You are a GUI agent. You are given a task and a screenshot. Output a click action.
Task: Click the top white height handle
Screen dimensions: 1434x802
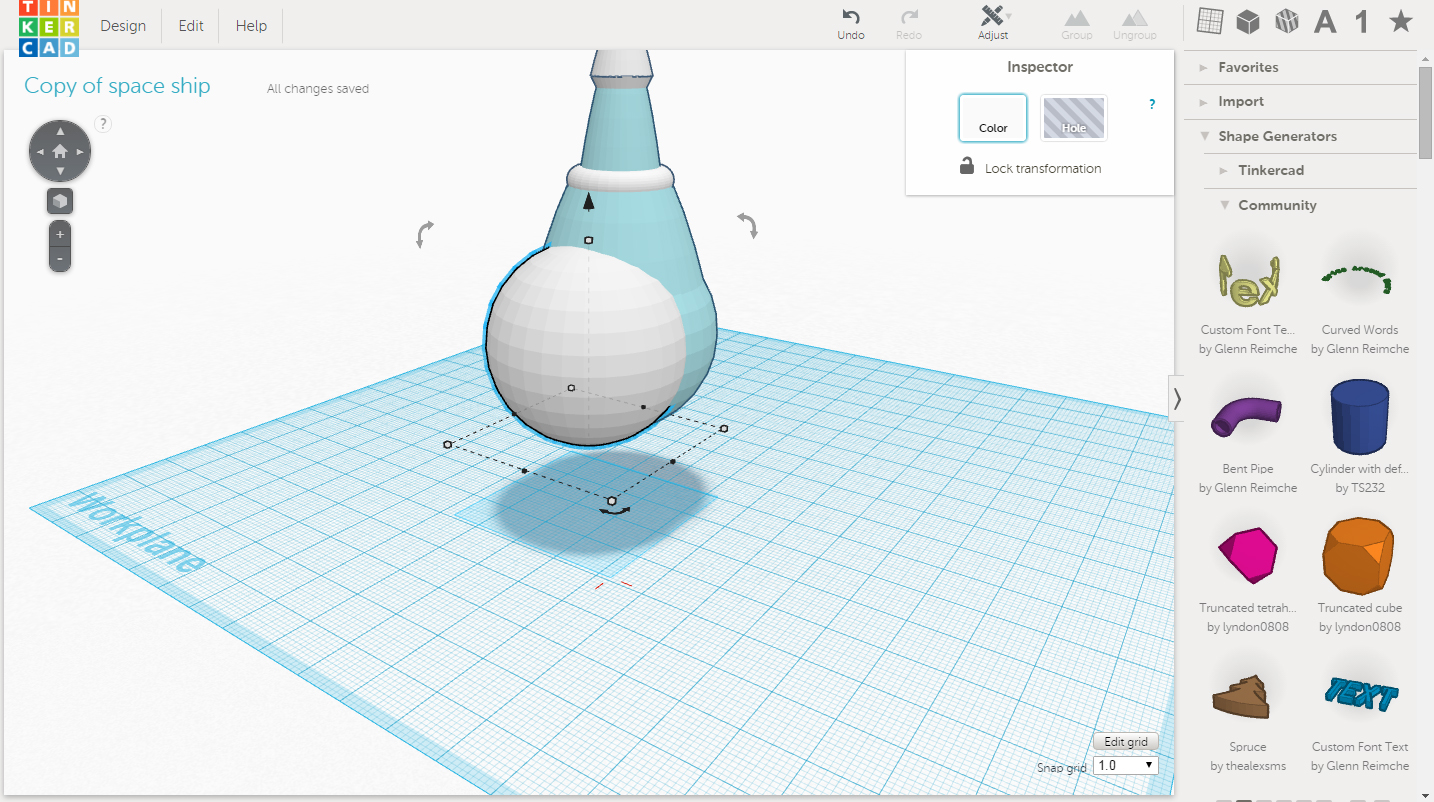[x=588, y=240]
